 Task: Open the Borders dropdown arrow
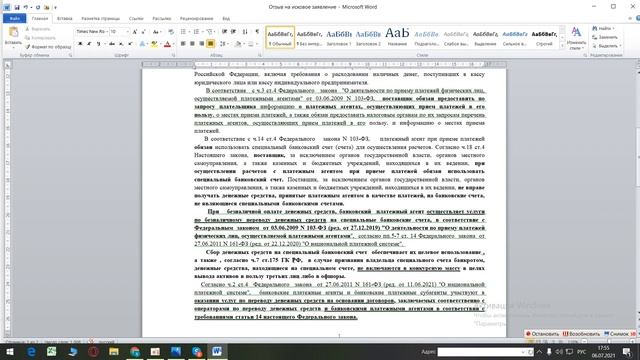[x=257, y=44]
